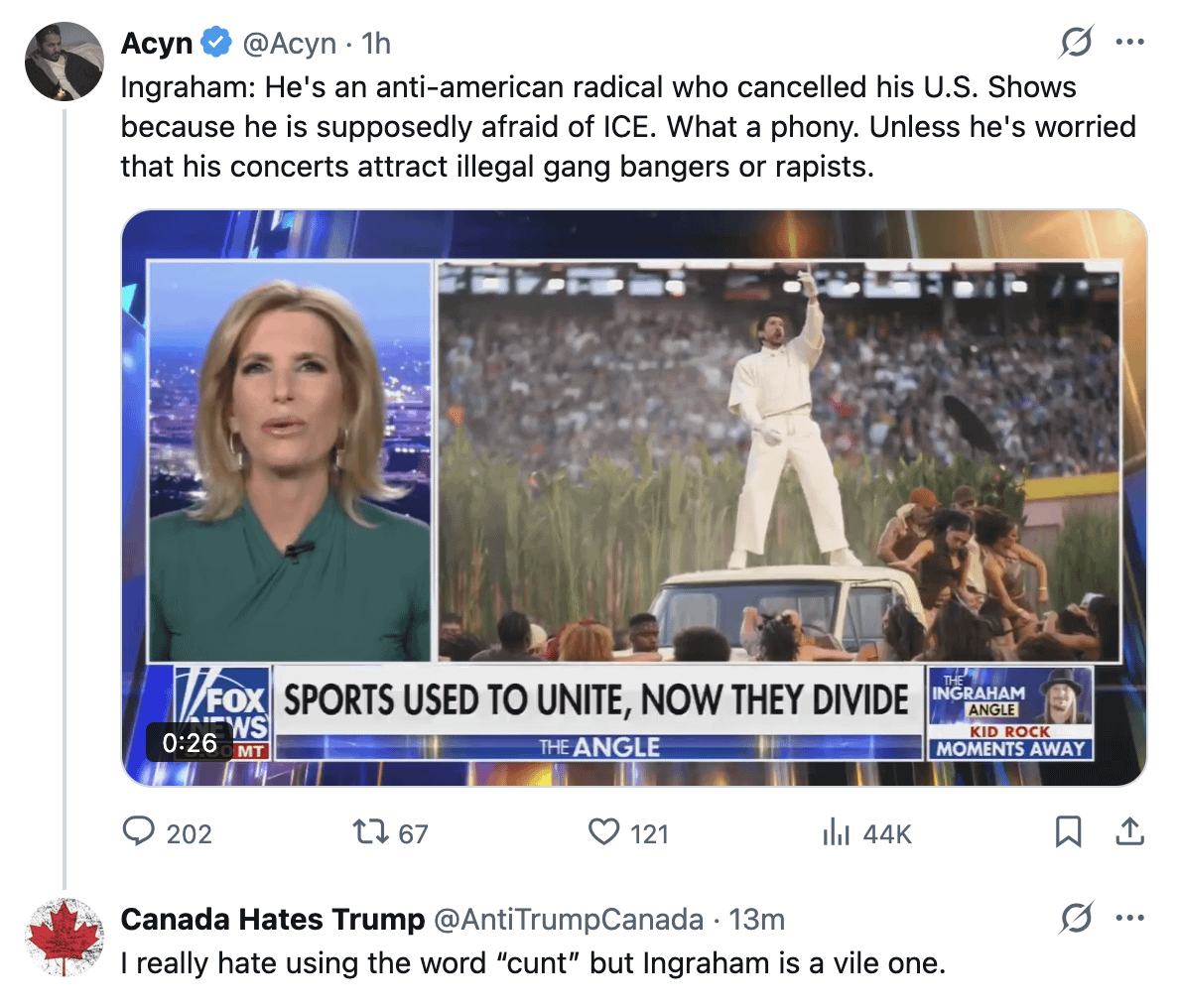The width and height of the screenshot is (1179, 1008).
Task: Like Acyn's post with the heart icon
Action: pyautogui.click(x=603, y=831)
